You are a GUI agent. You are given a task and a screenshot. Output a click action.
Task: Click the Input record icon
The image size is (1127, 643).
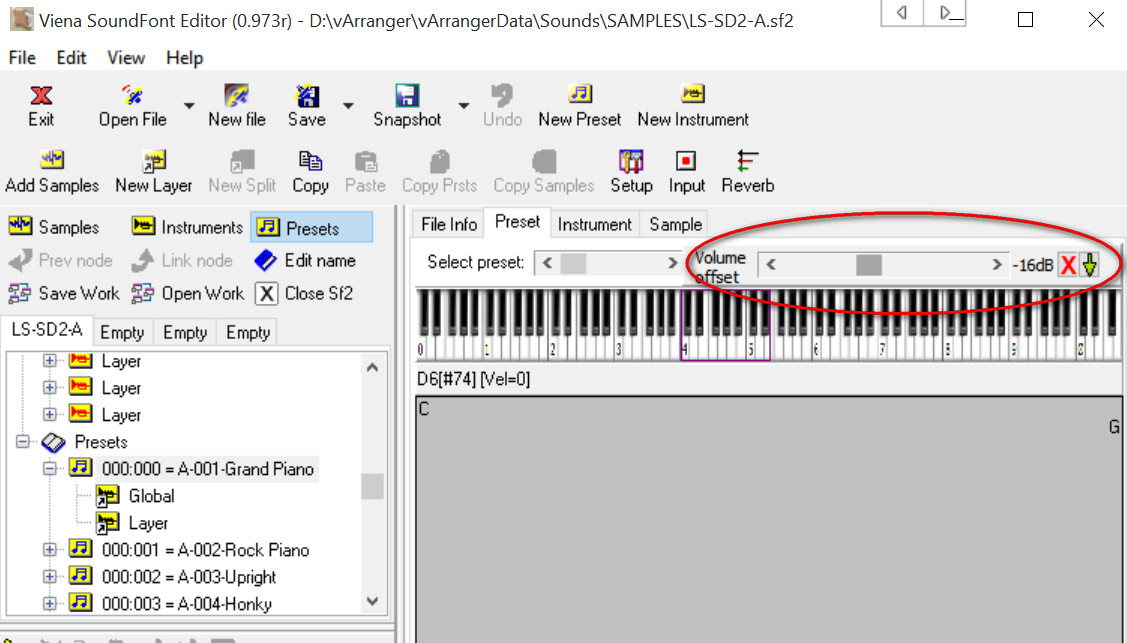coord(686,161)
